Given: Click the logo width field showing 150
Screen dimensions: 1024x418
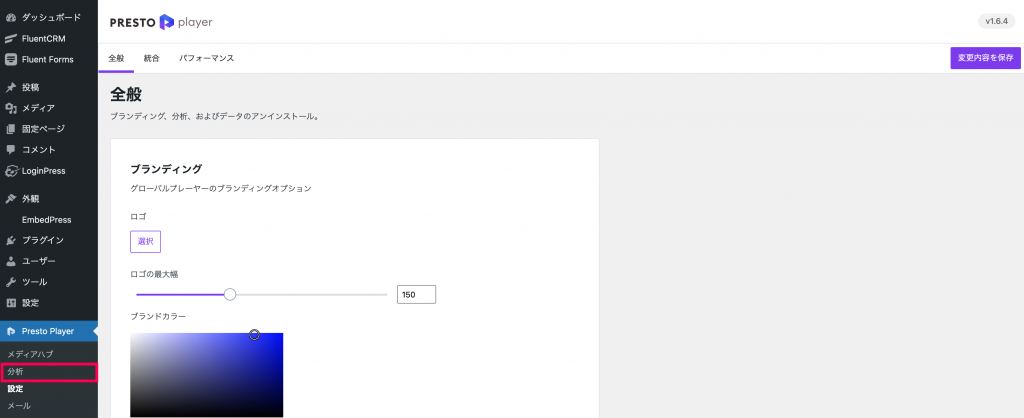Looking at the screenshot, I should [417, 295].
